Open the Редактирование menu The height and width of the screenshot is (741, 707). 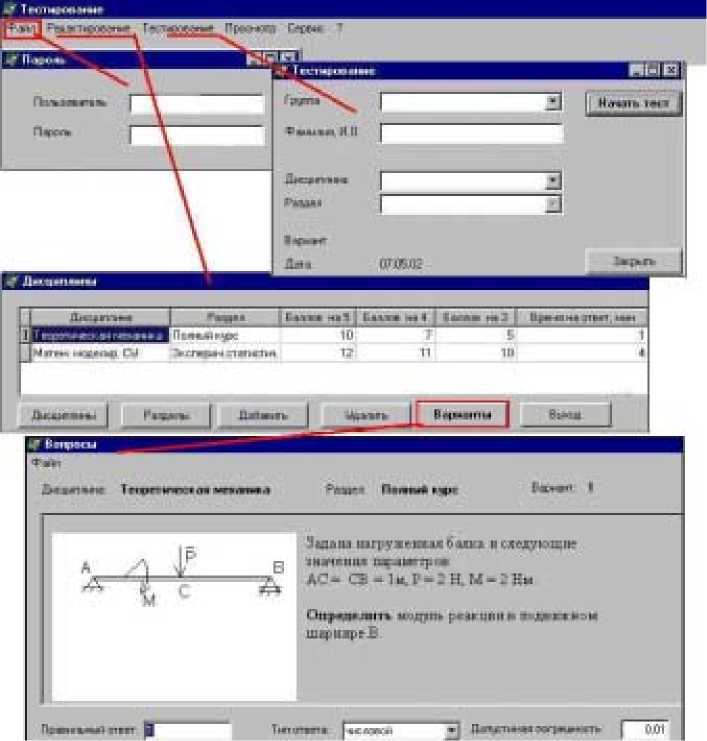(88, 29)
